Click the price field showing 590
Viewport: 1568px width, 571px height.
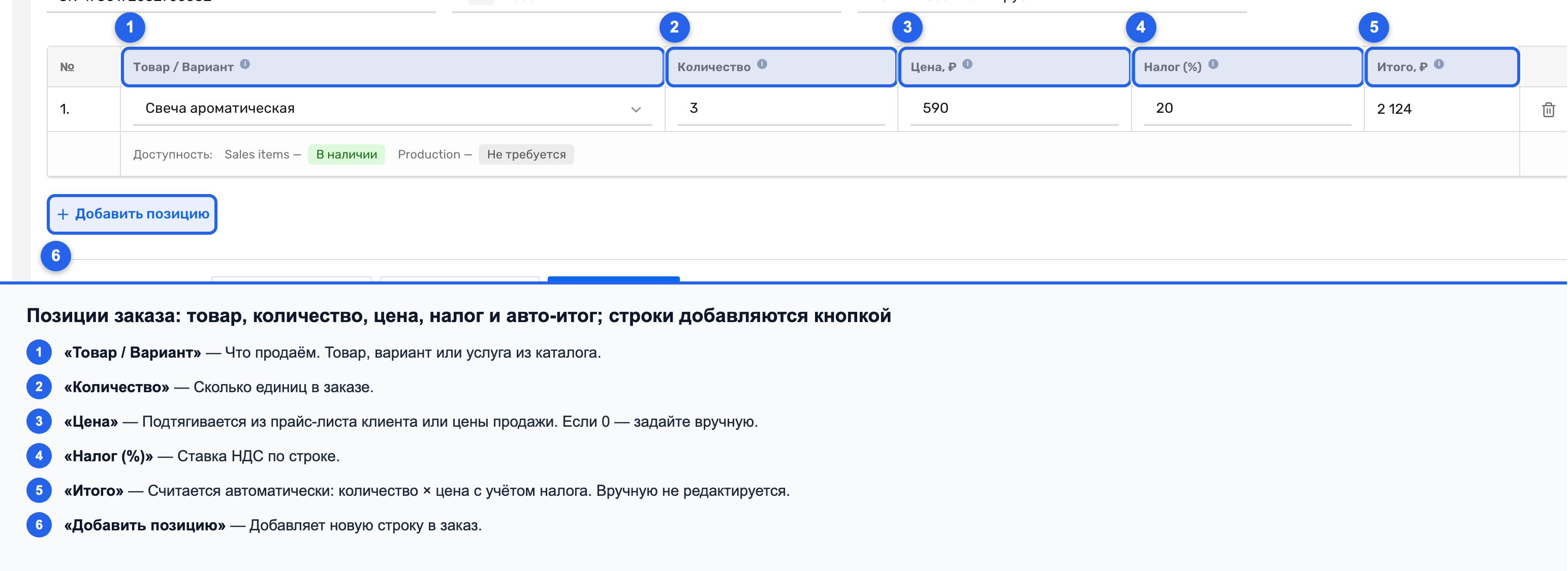pos(1014,109)
